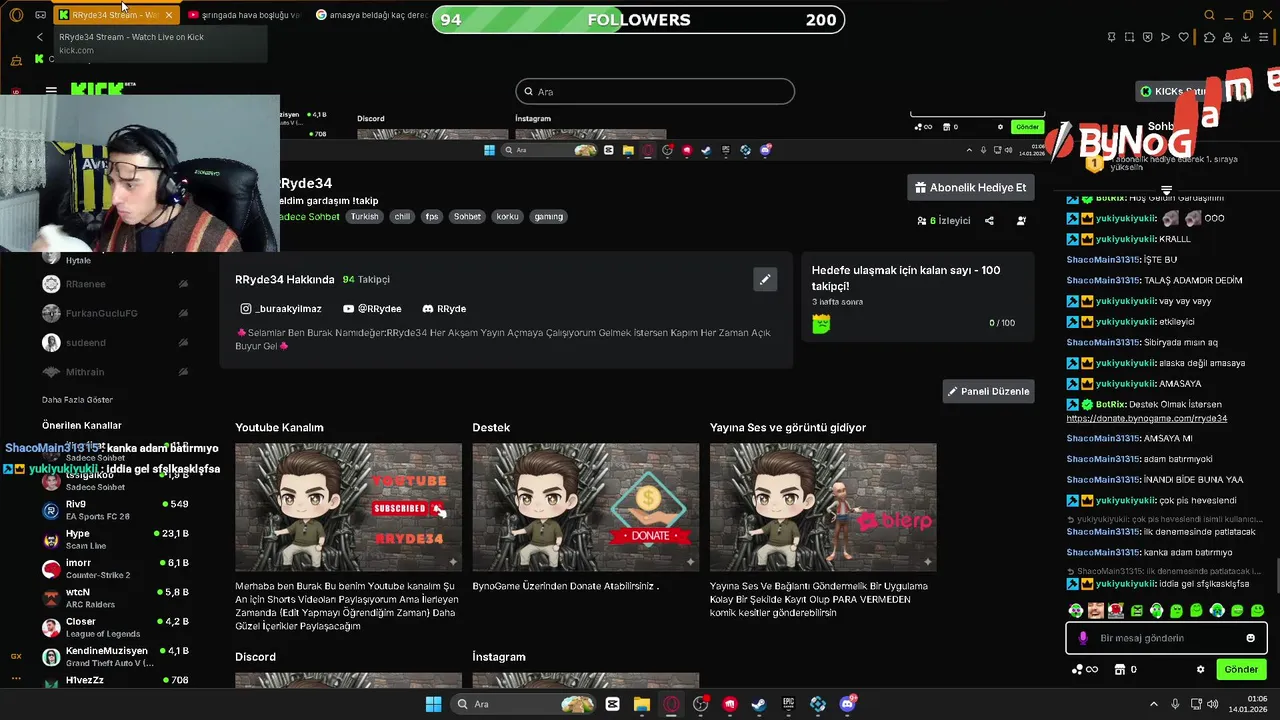Open Youtube Kanalım panel thumbnail
The height and width of the screenshot is (720, 1280).
[348, 507]
